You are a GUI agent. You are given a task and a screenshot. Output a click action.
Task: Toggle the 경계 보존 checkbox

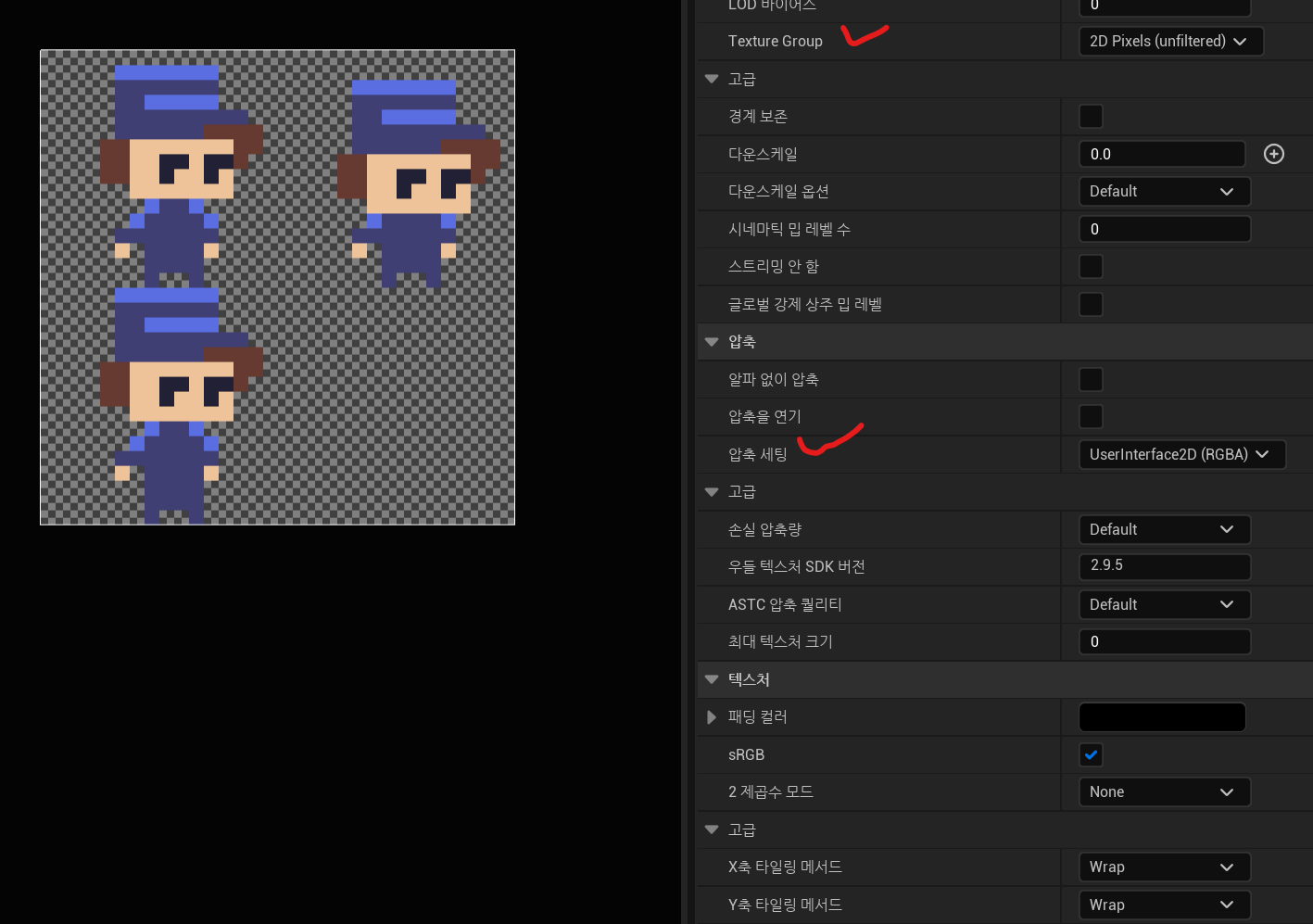pos(1092,117)
